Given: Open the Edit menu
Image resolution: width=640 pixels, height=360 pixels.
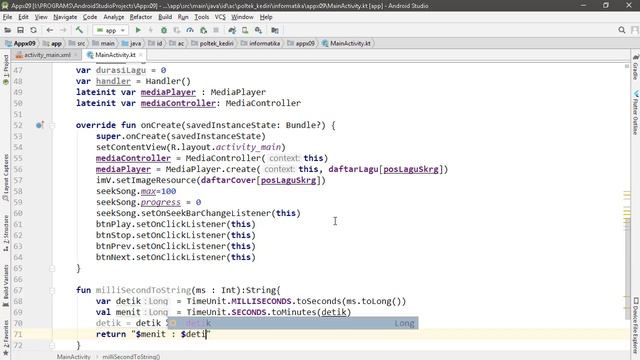Looking at the screenshot, I should click(23, 17).
